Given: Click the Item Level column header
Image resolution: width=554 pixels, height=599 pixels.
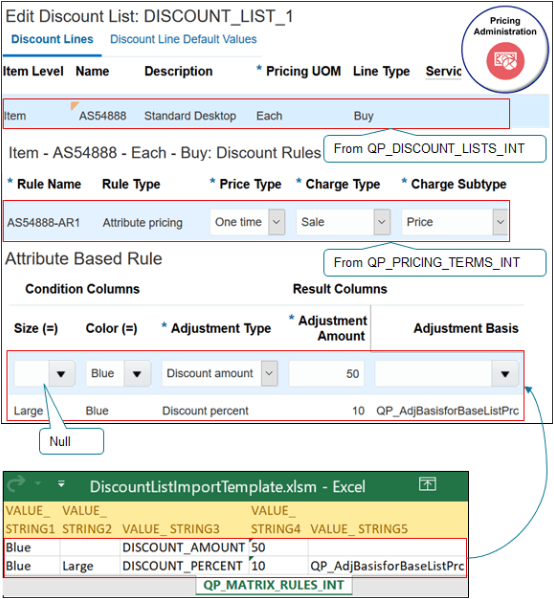Looking at the screenshot, I should [33, 71].
